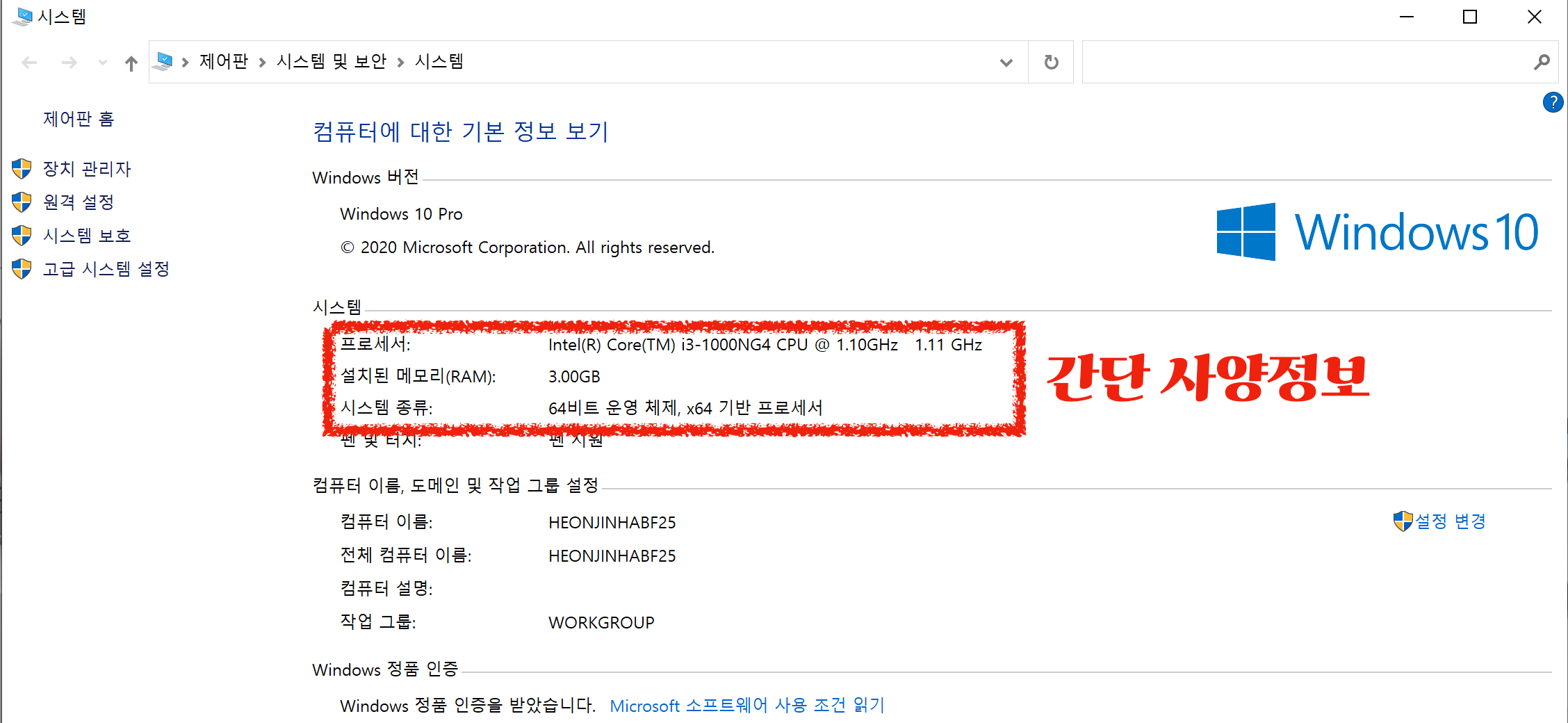Expand chevron after 제어판 breadcrumb
1568x723 pixels.
263,63
